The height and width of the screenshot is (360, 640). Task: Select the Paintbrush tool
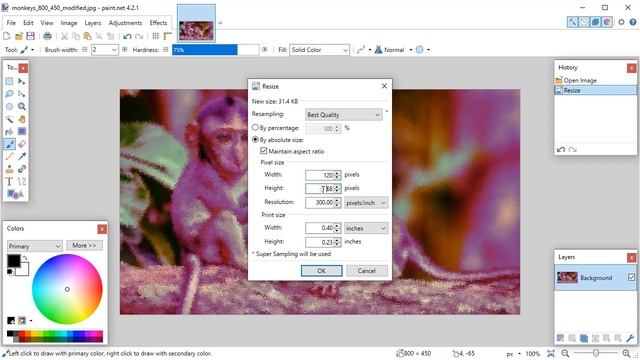point(9,144)
